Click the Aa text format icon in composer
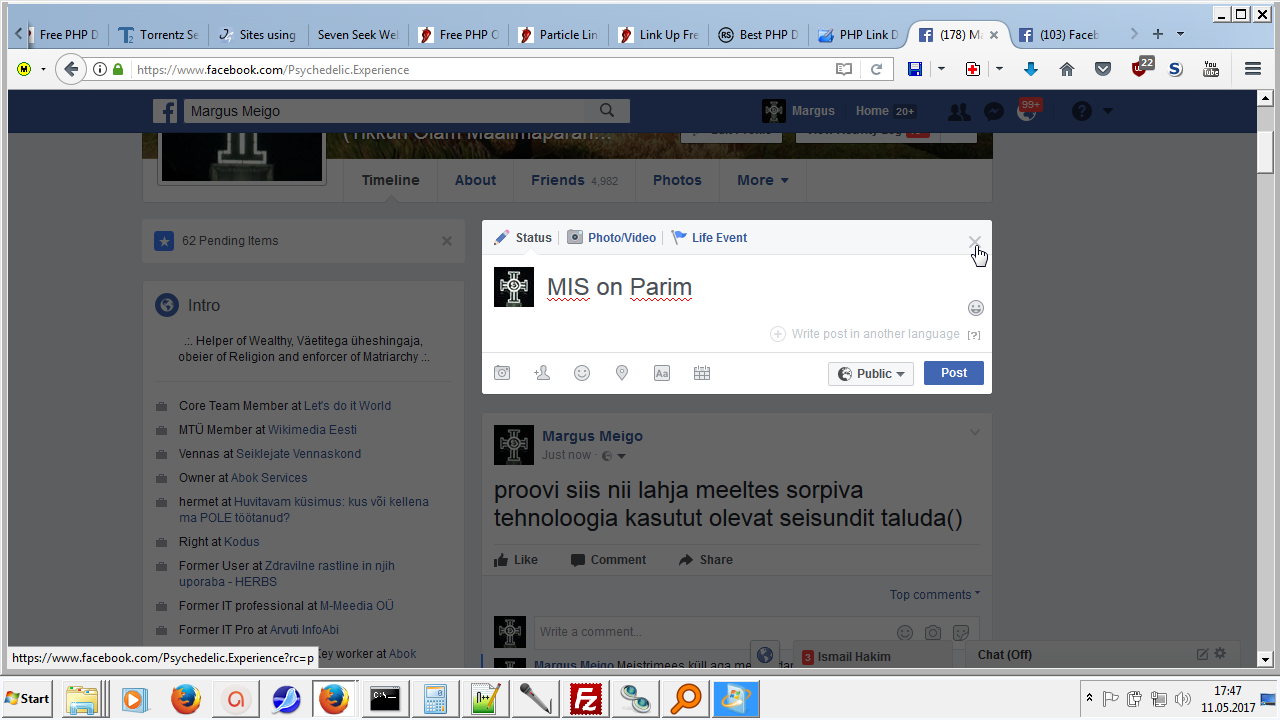Viewport: 1280px width, 720px height. [x=662, y=373]
